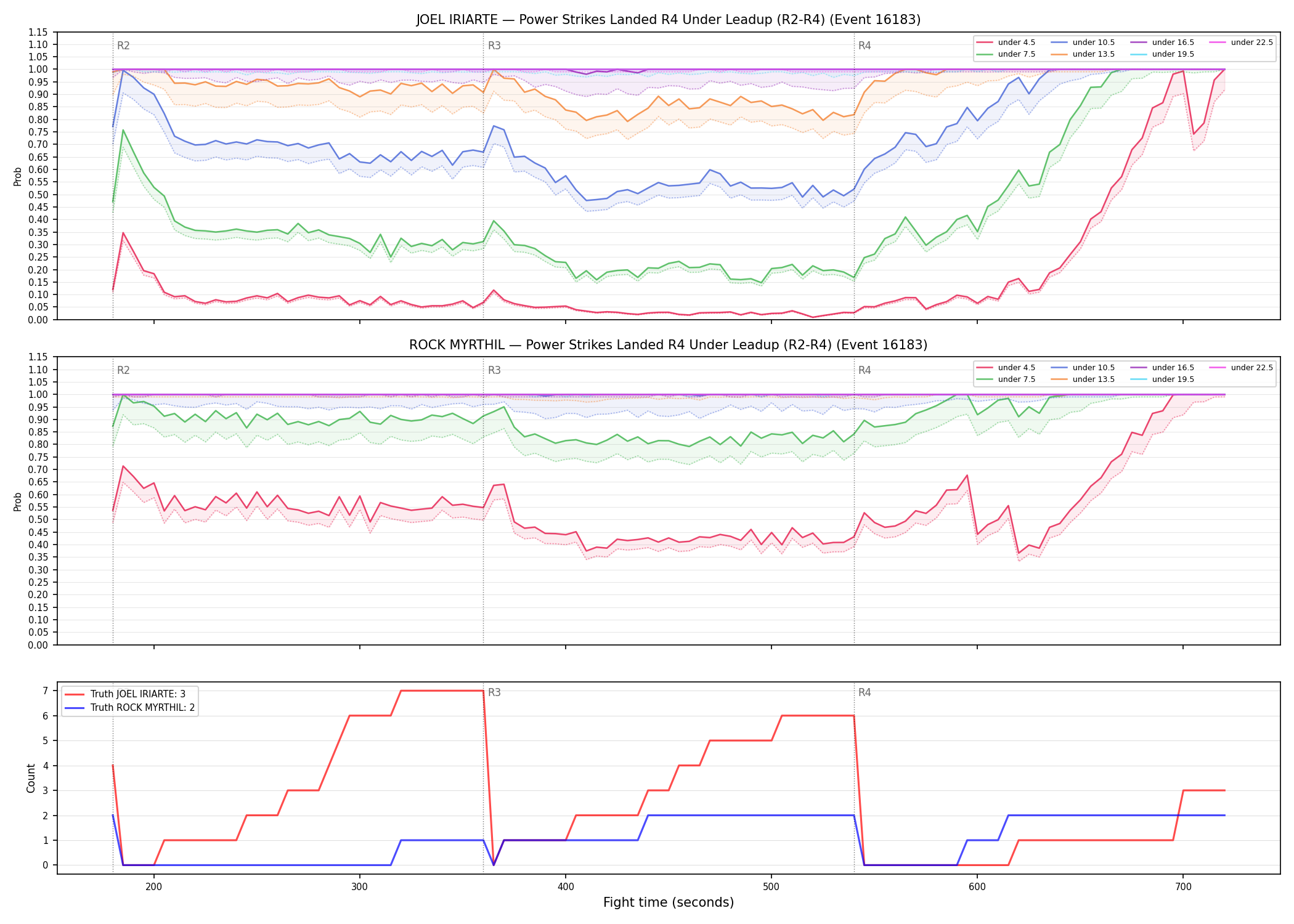Click the R2 round marker in ROCK MYRTHIL chart
The height and width of the screenshot is (924, 1294).
click(123, 371)
